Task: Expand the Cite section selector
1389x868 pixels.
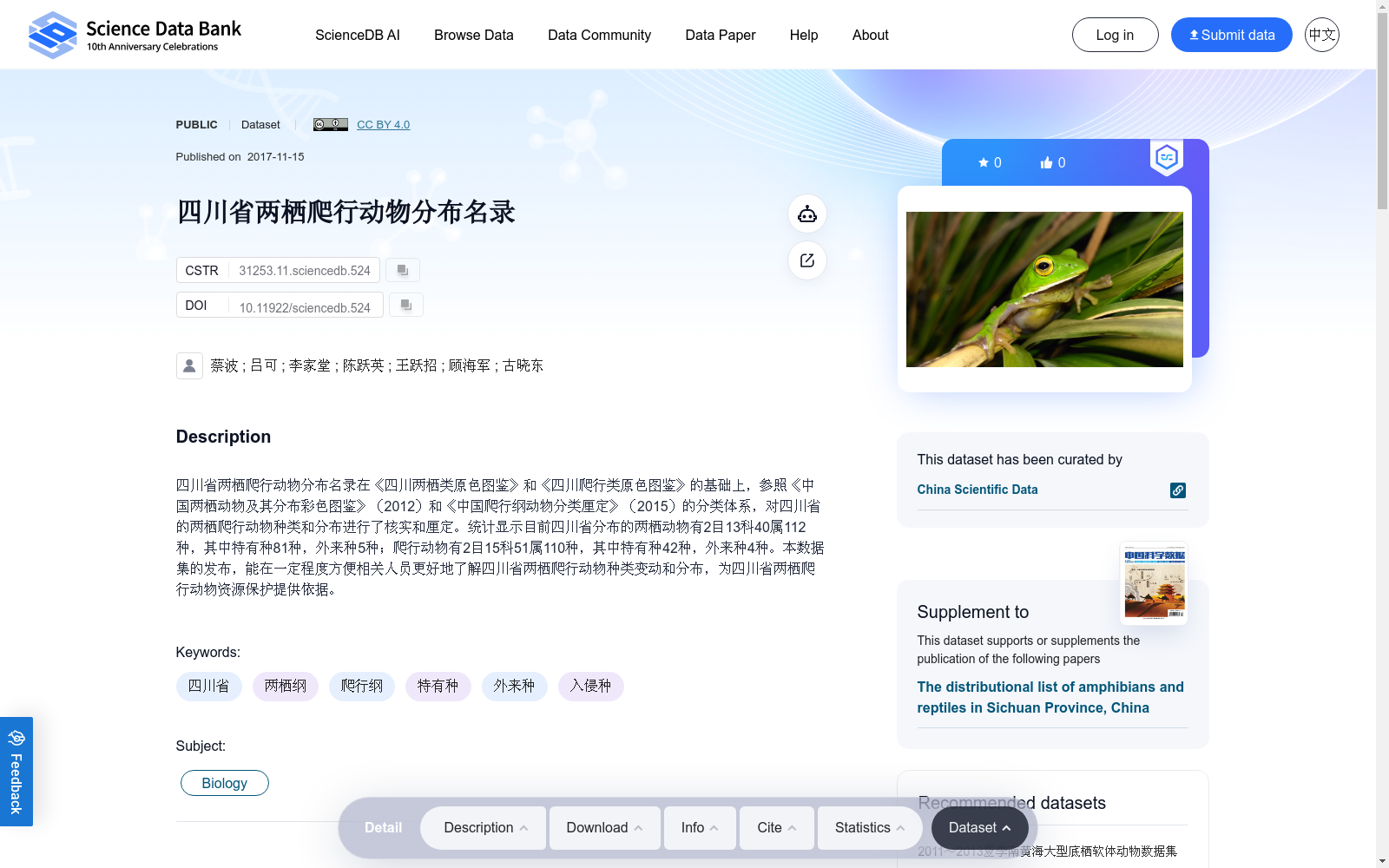Action: click(x=777, y=828)
